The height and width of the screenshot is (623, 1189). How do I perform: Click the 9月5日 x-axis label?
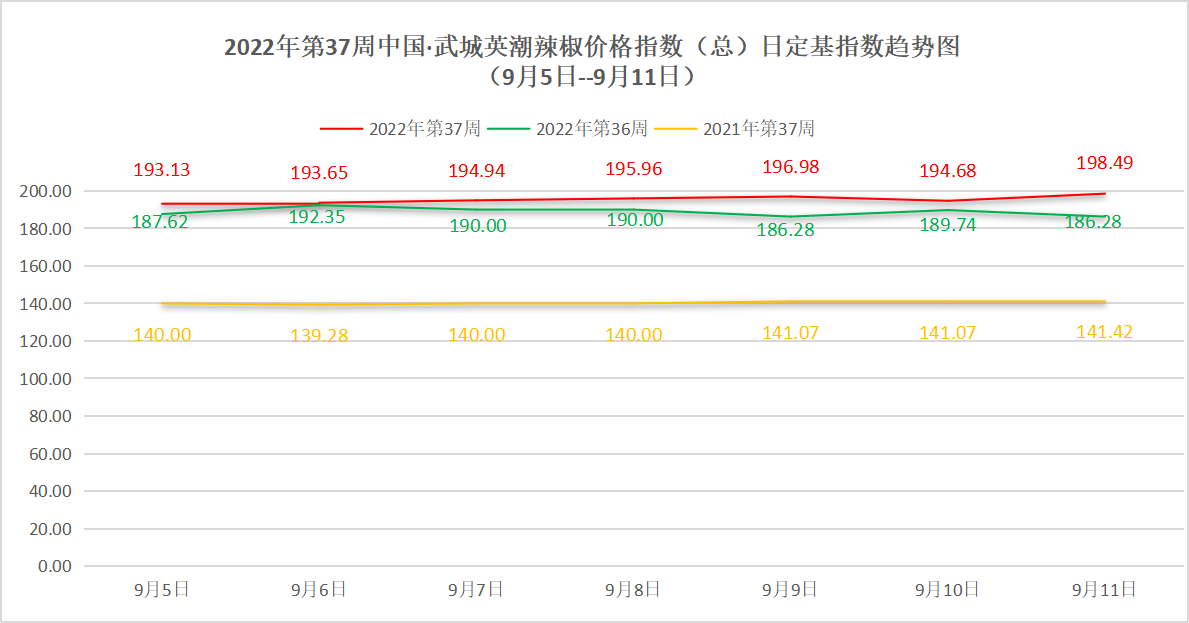pos(161,590)
